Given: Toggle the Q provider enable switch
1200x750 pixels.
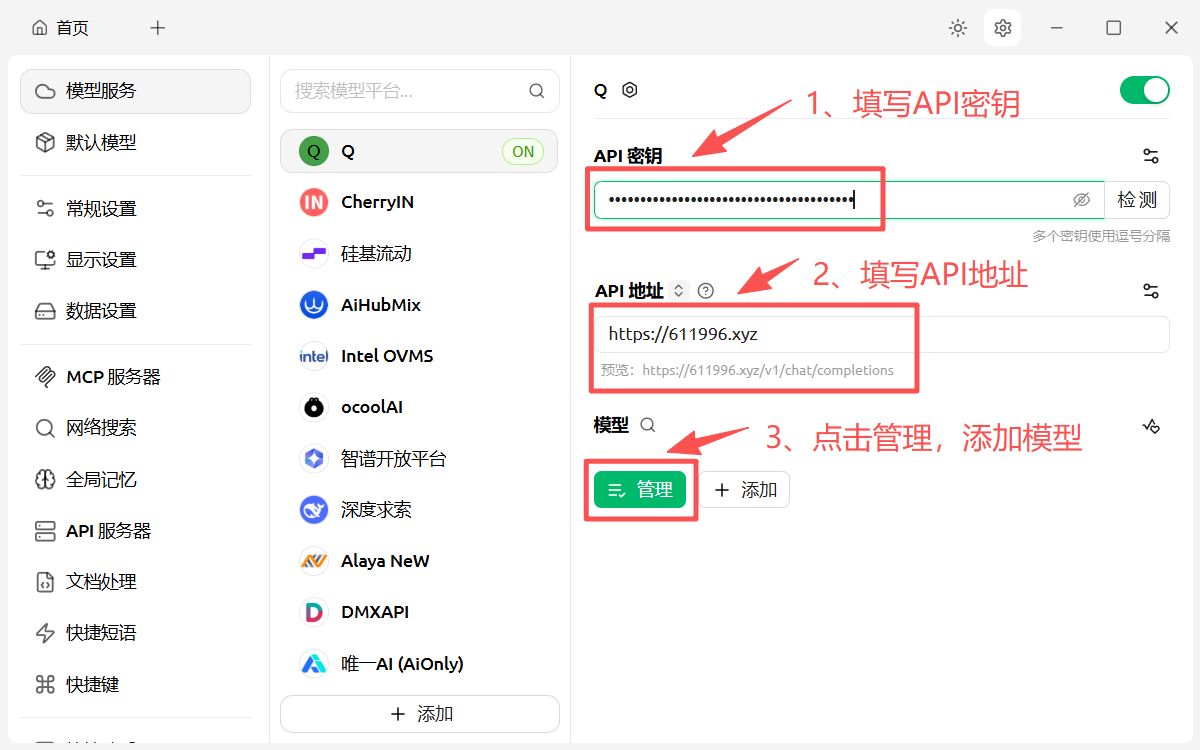Looking at the screenshot, I should [1144, 90].
